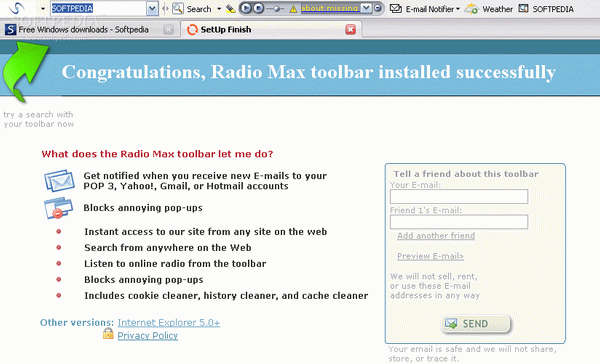Click the Softpedia tab favicon

pos(10,29)
